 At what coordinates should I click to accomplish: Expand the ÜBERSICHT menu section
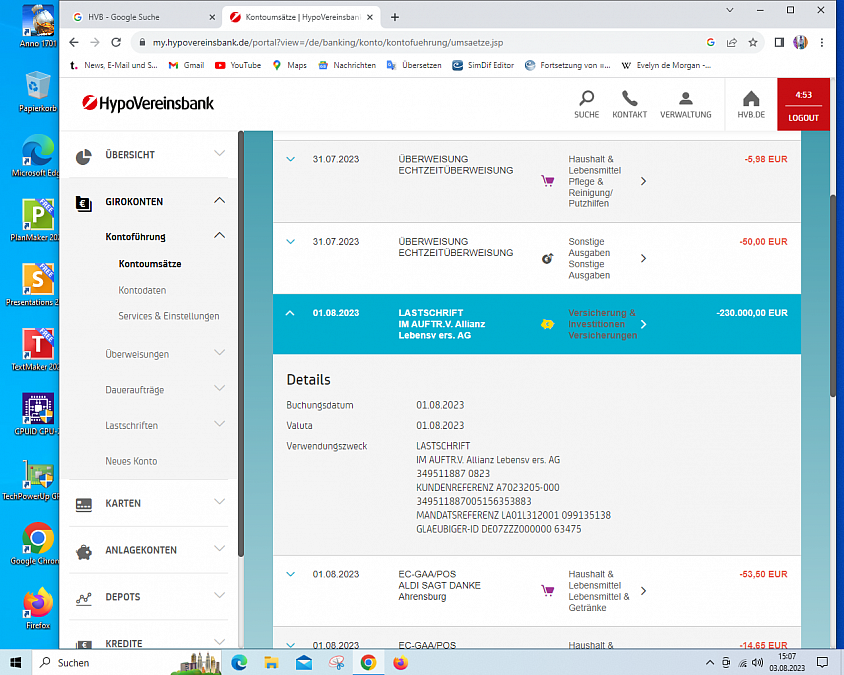click(219, 153)
